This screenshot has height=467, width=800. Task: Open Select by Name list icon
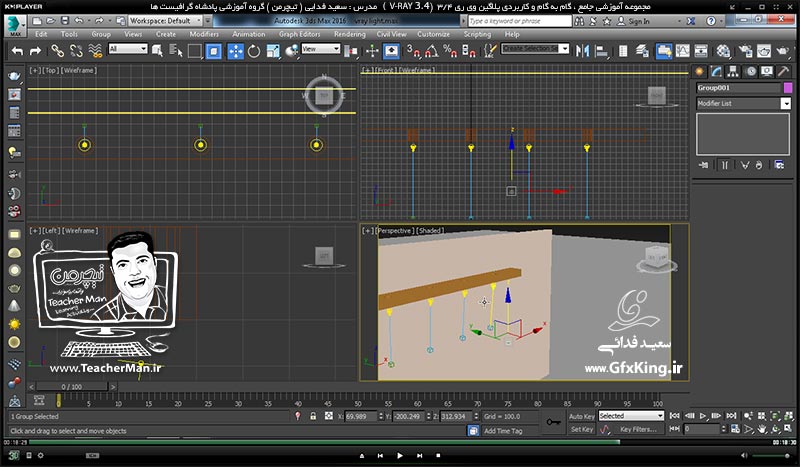click(176, 51)
